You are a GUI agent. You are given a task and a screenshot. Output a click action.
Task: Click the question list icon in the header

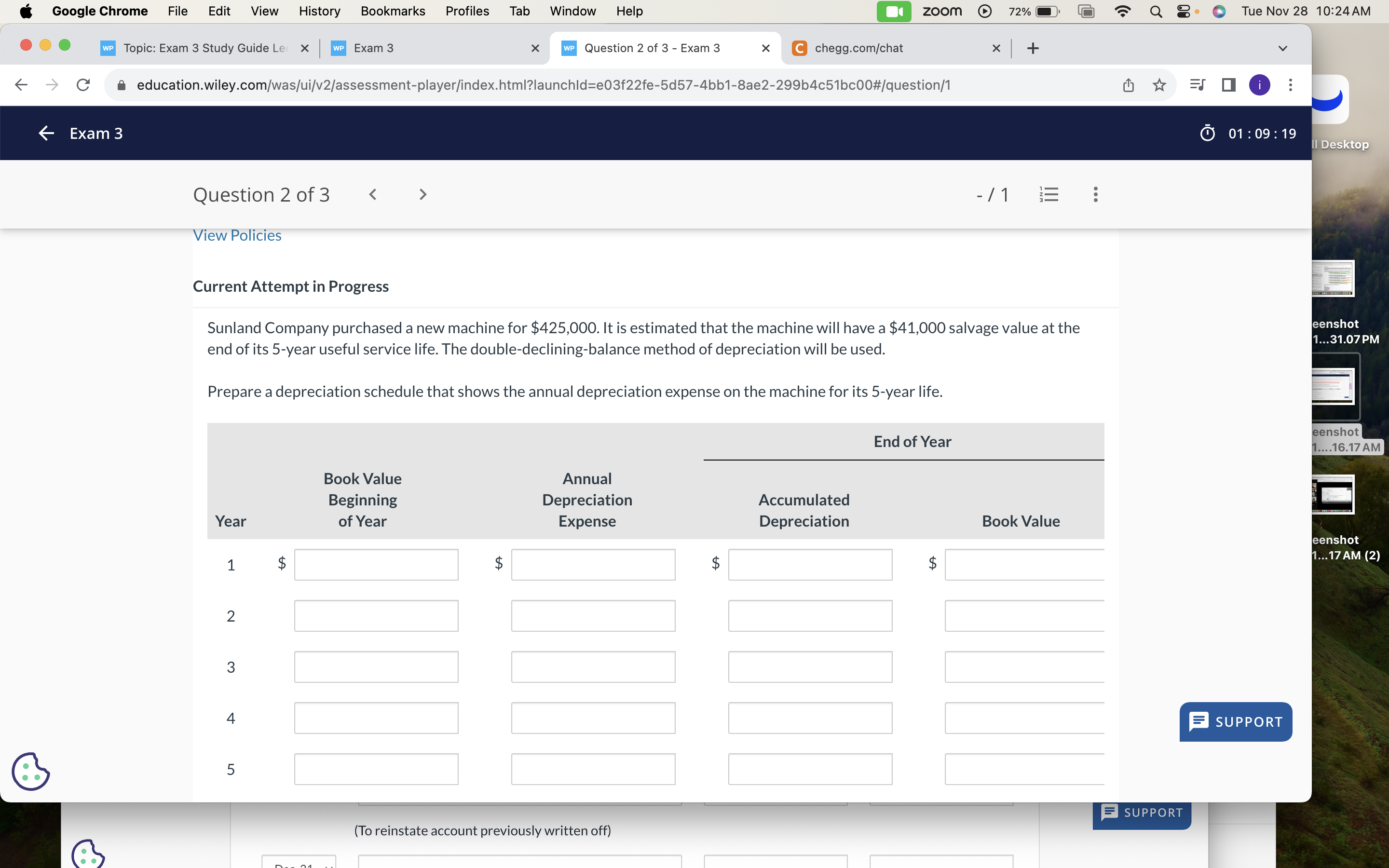pyautogui.click(x=1049, y=194)
